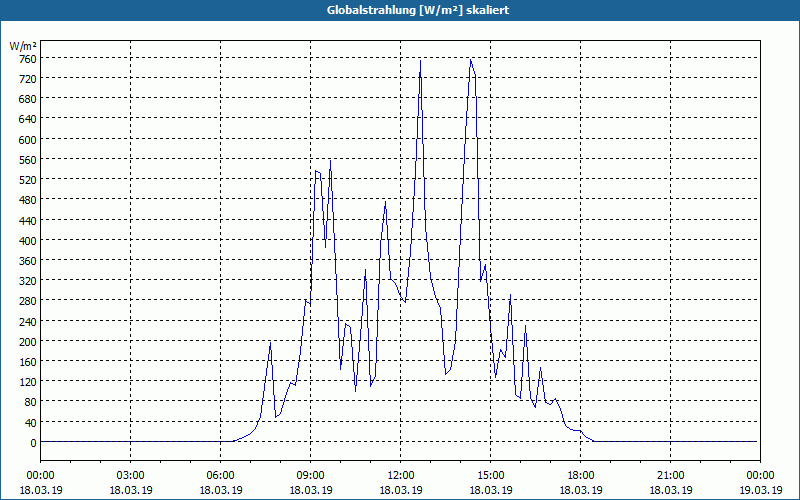Click the y-axis value "0"
This screenshot has width=800, height=500.
click(33, 443)
